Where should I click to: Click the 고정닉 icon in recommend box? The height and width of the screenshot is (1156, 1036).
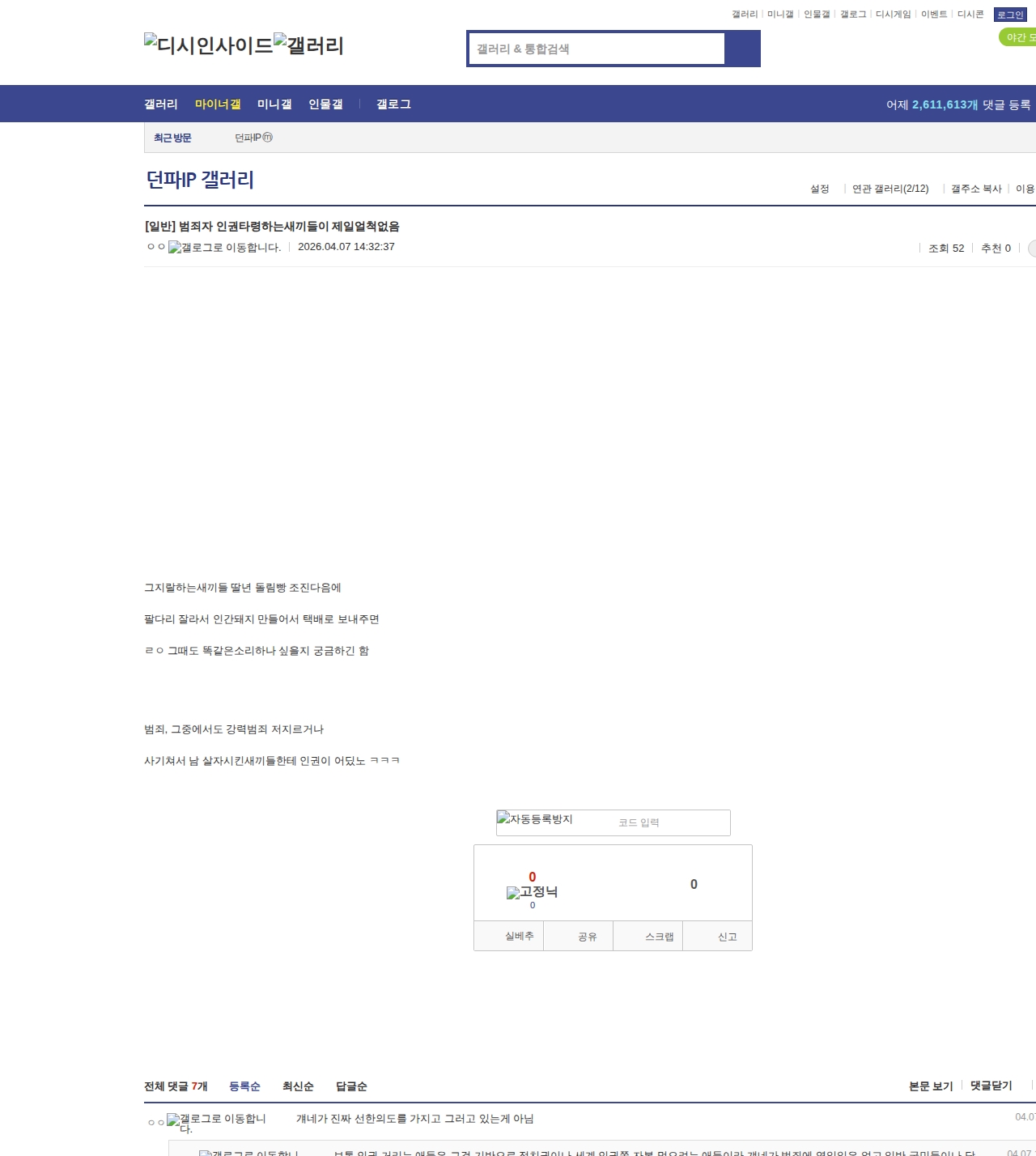pyautogui.click(x=532, y=892)
